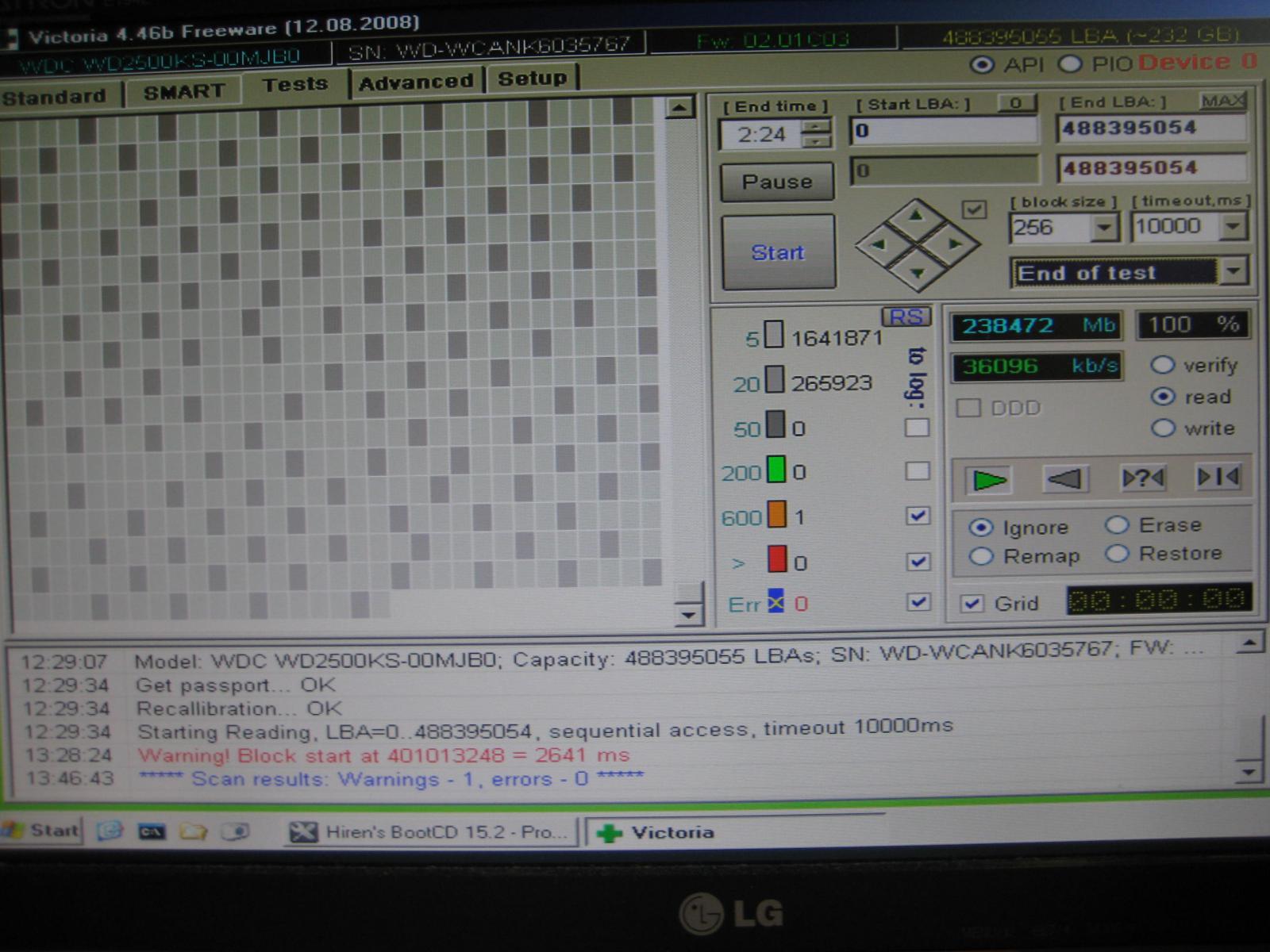1270x952 pixels.
Task: Click the log panel scroll up arrow
Action: coord(1249,643)
